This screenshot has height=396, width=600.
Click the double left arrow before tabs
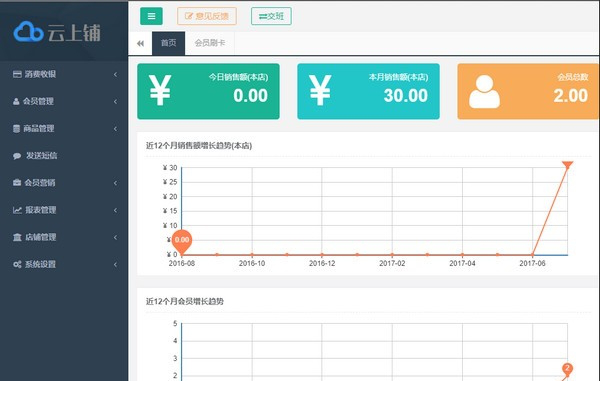coord(140,43)
